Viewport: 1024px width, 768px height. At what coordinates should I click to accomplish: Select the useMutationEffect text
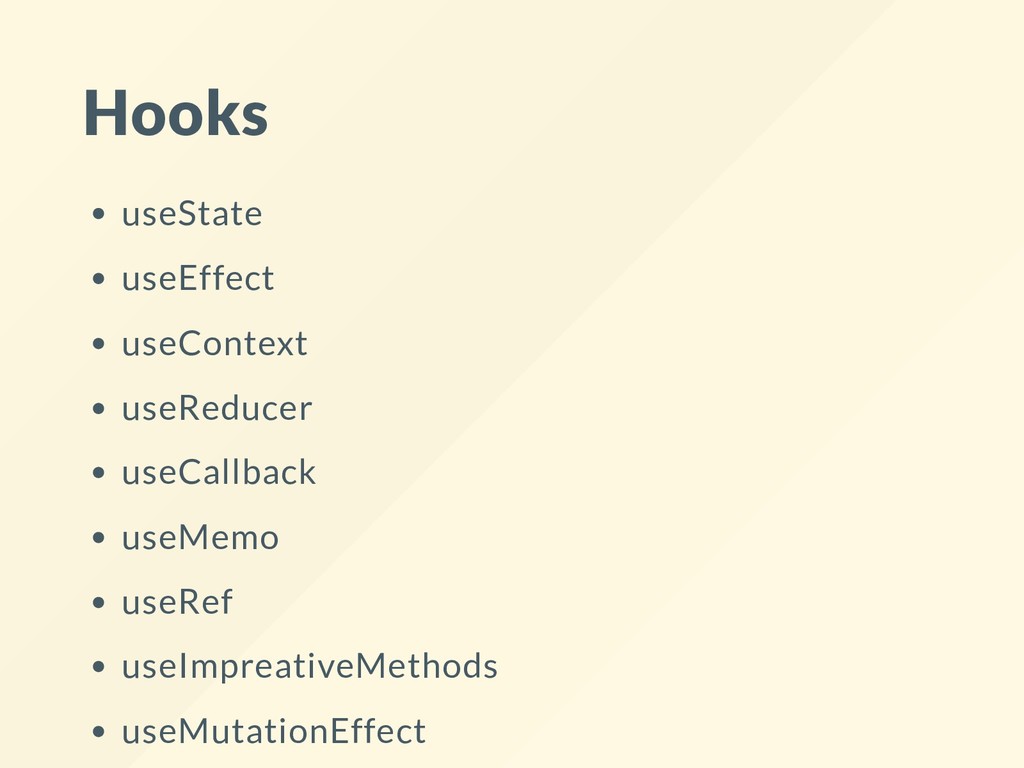[x=274, y=731]
